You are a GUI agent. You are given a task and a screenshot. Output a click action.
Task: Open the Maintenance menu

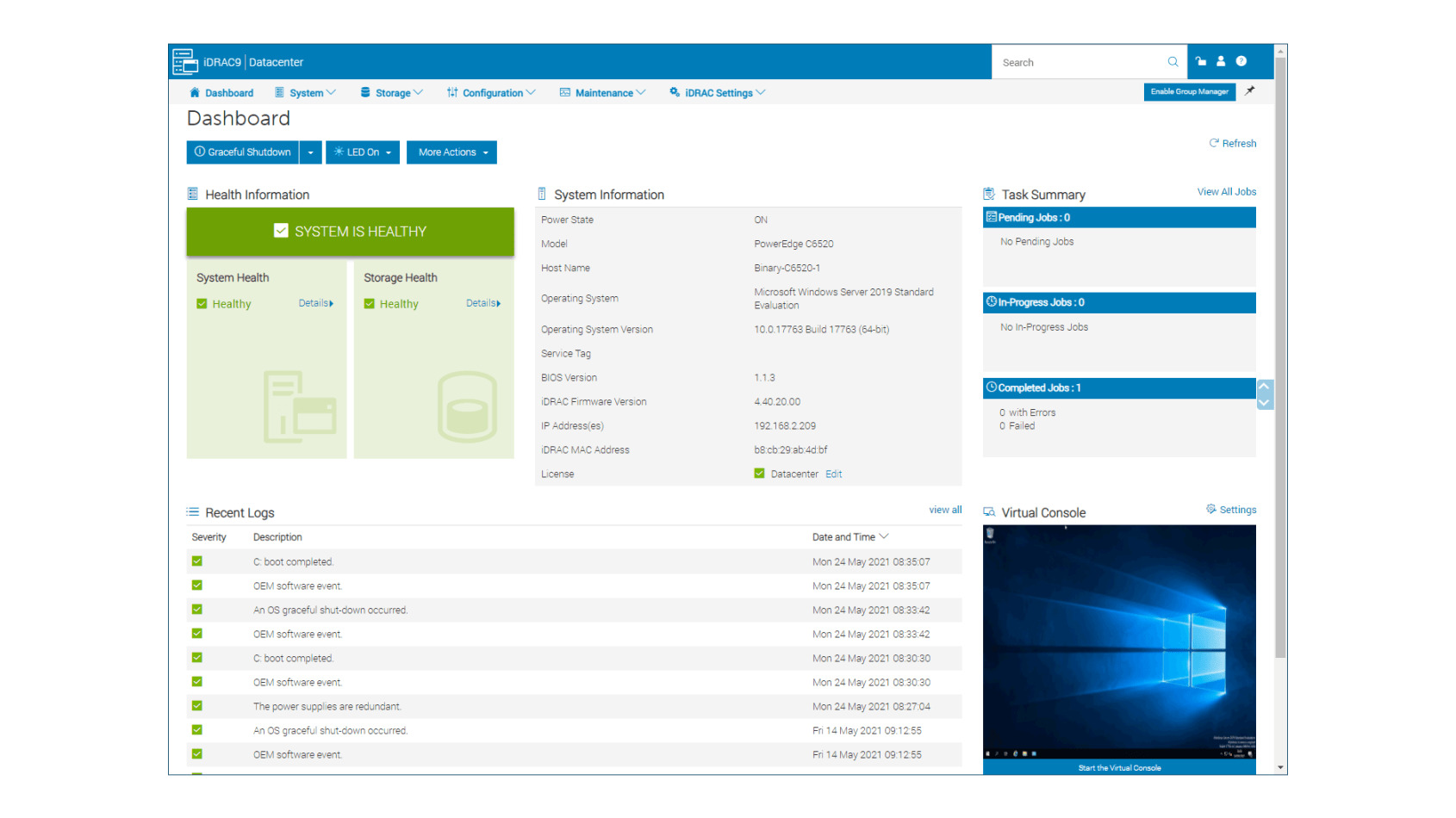(x=602, y=93)
